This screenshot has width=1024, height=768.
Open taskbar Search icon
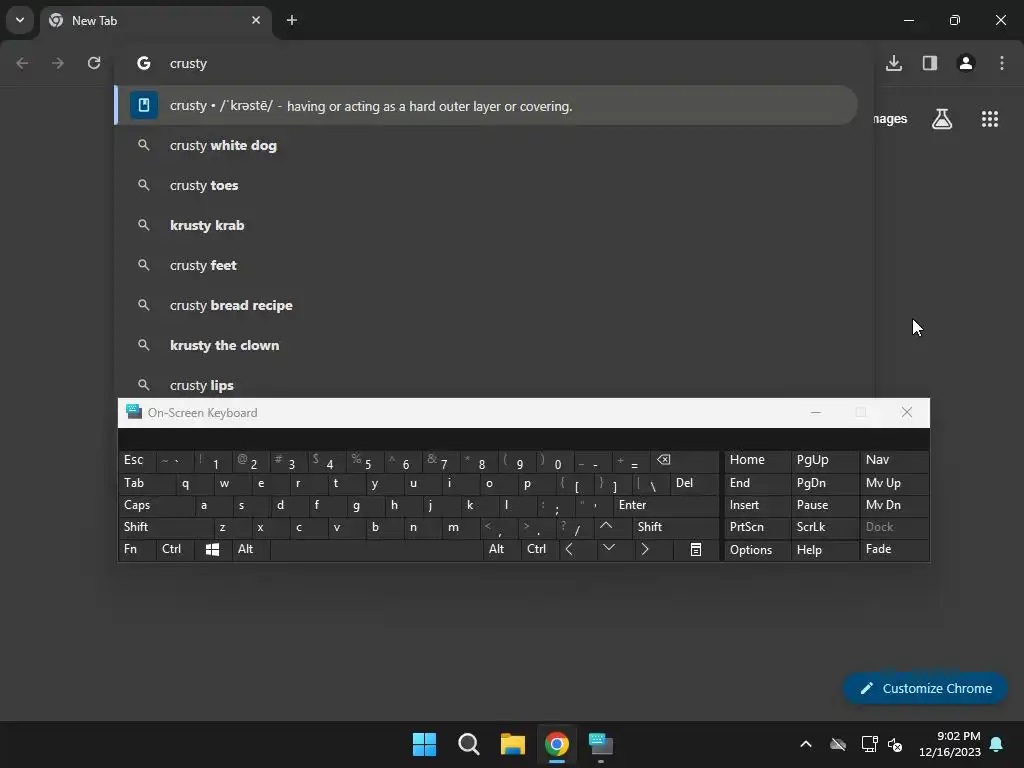click(469, 744)
